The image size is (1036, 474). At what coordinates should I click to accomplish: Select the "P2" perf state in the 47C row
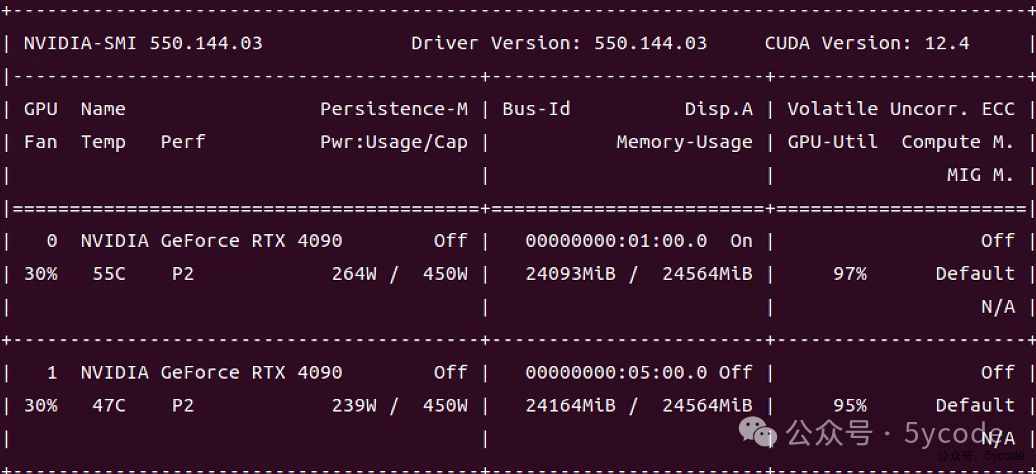click(183, 405)
